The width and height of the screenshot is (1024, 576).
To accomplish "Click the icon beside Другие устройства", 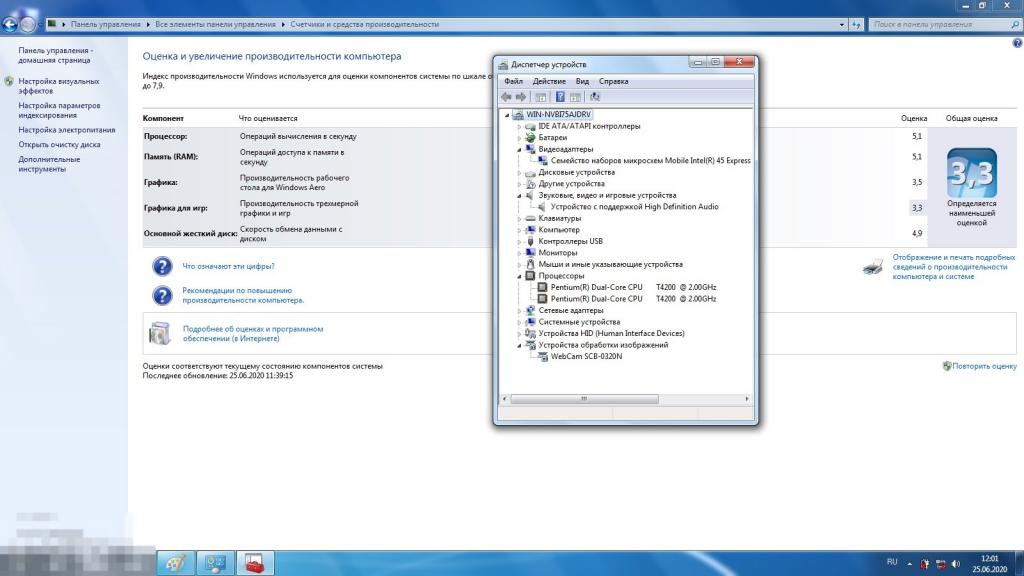I will tap(530, 184).
